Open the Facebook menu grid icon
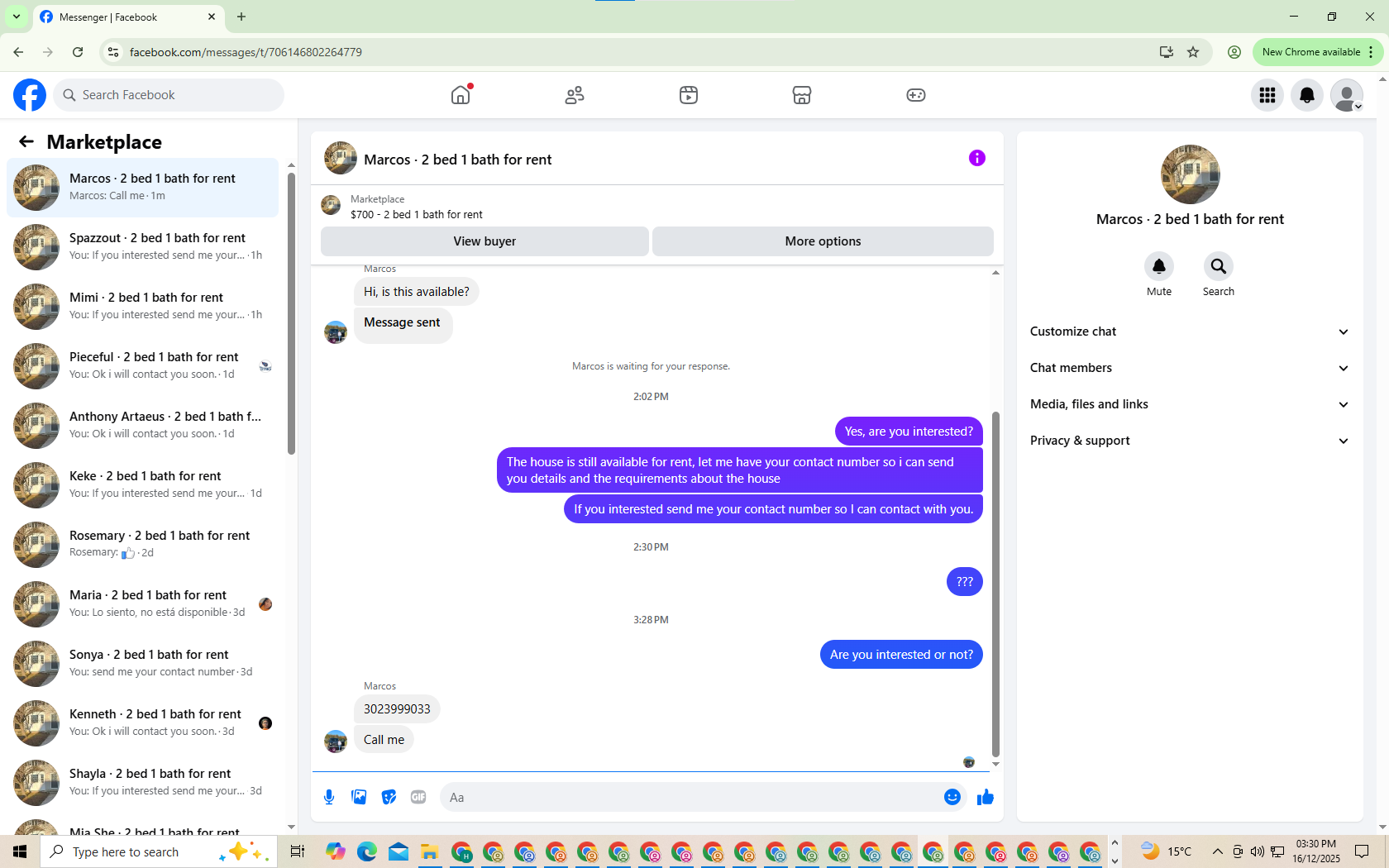 1267,95
